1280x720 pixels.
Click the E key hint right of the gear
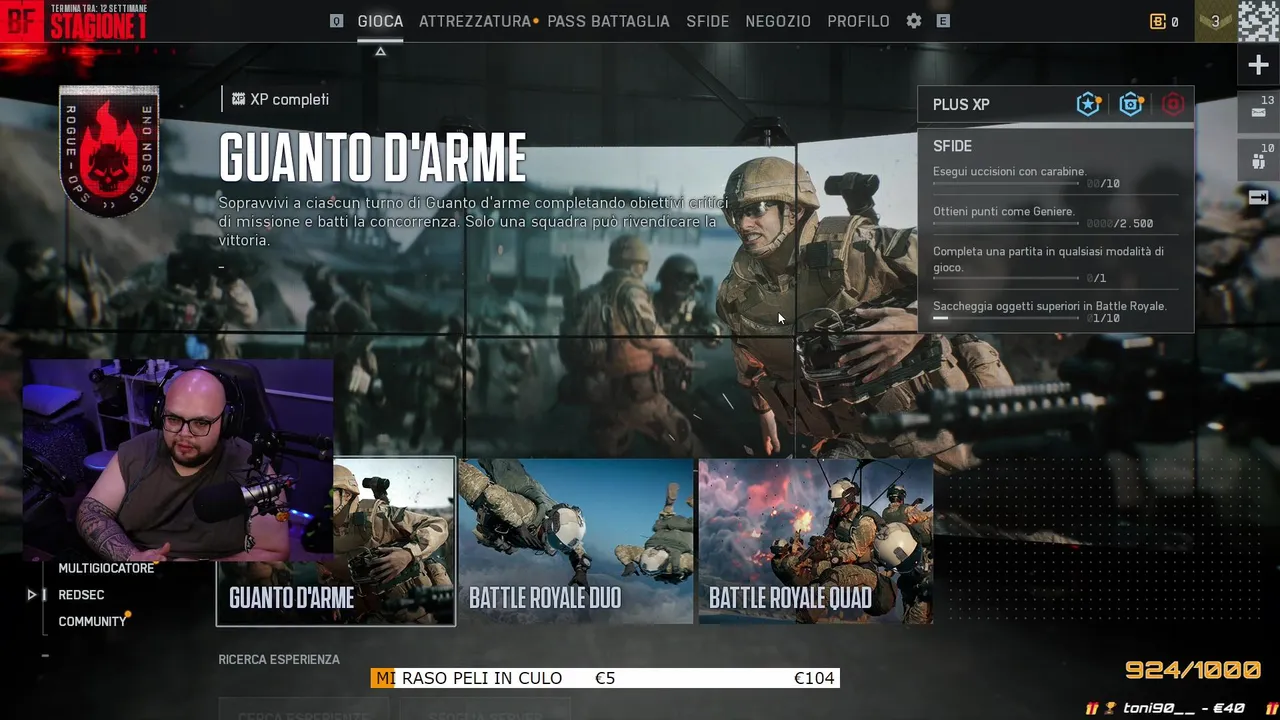[x=943, y=21]
